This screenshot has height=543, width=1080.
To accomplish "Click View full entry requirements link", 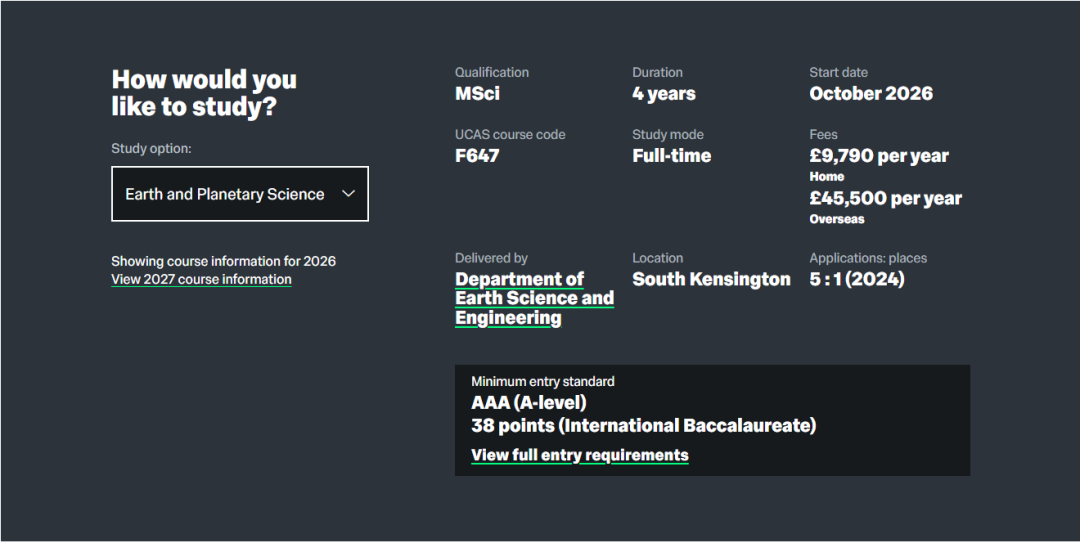I will coord(579,455).
